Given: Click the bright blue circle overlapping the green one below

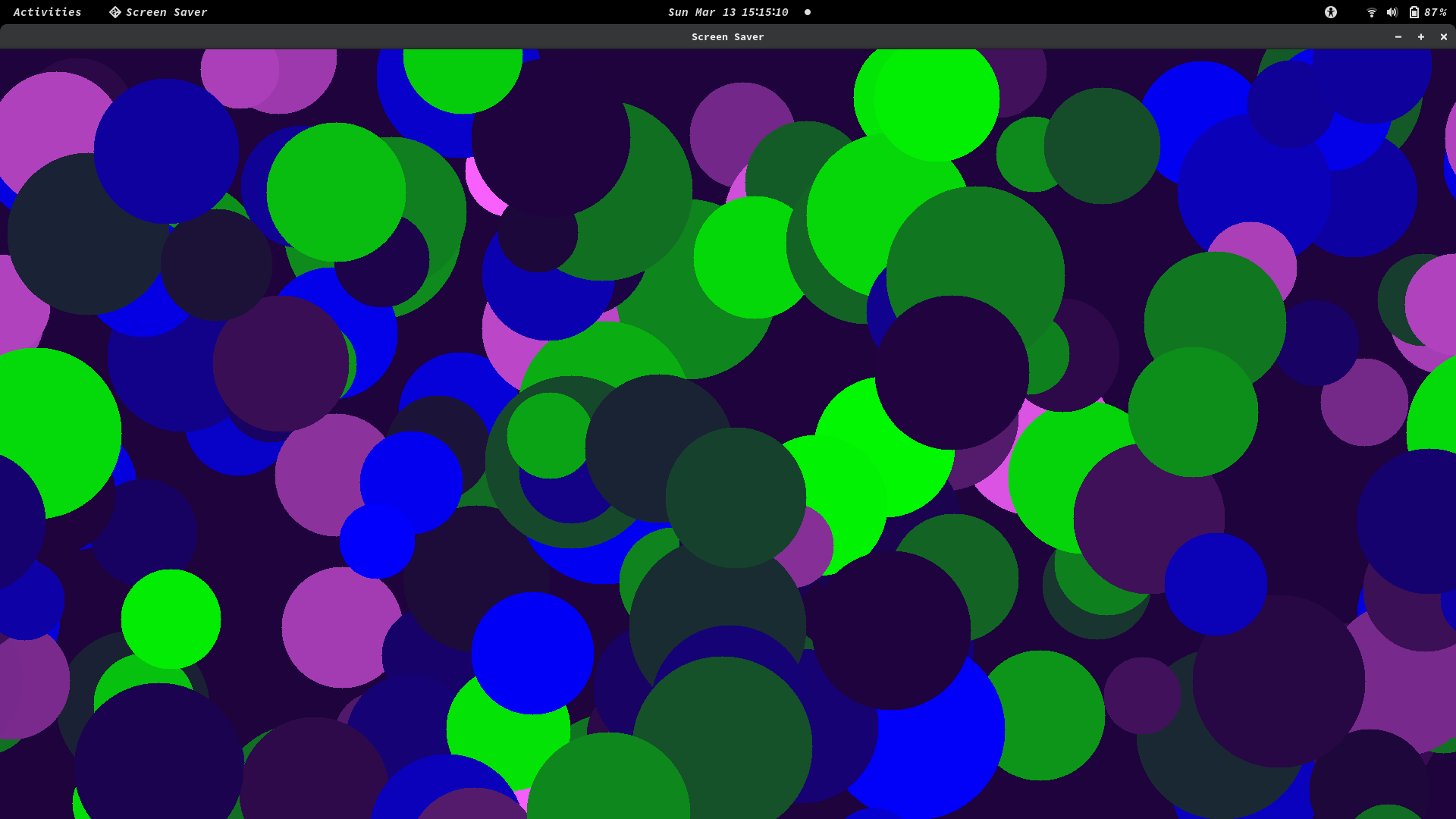Looking at the screenshot, I should [x=532, y=652].
